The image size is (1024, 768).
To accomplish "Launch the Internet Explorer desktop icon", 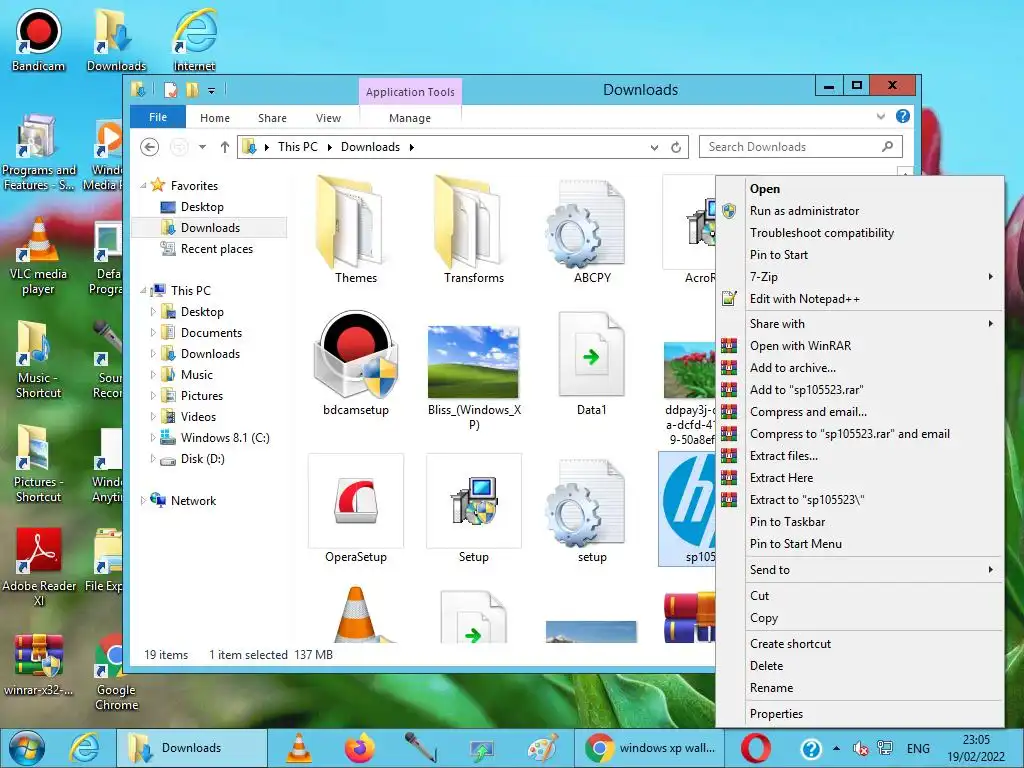I will click(194, 39).
